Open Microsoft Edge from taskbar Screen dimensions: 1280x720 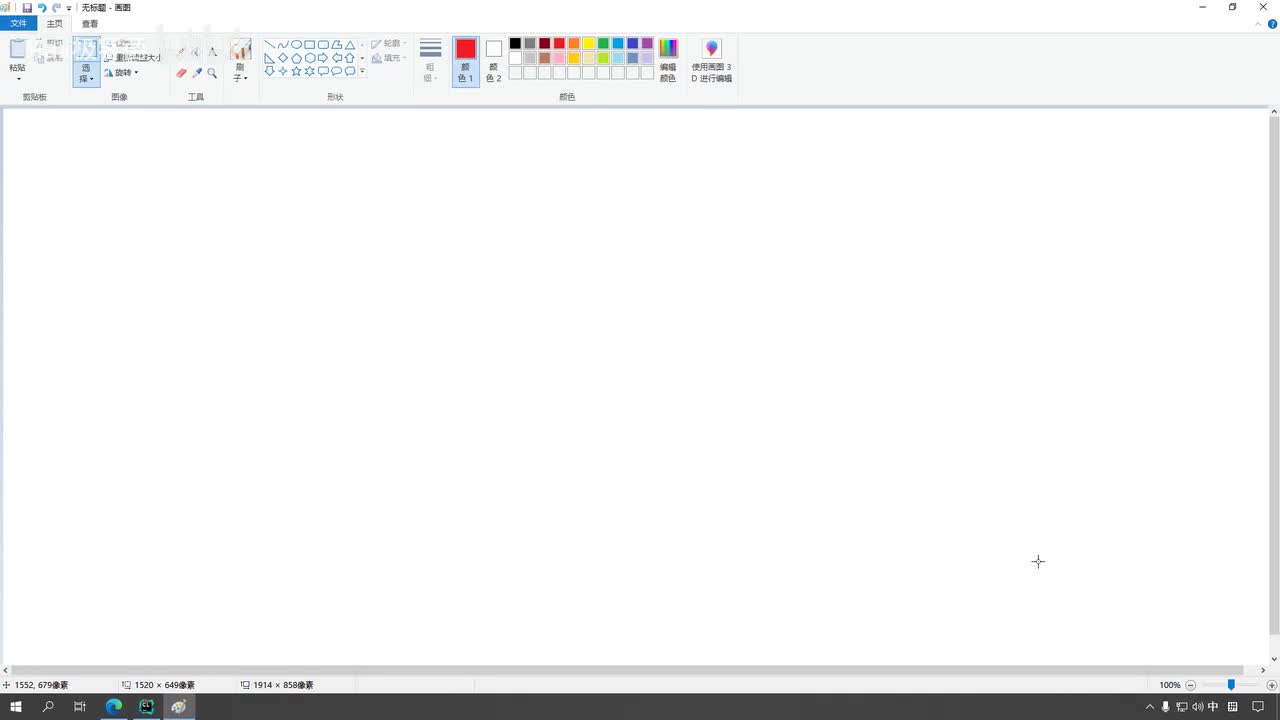(x=113, y=707)
